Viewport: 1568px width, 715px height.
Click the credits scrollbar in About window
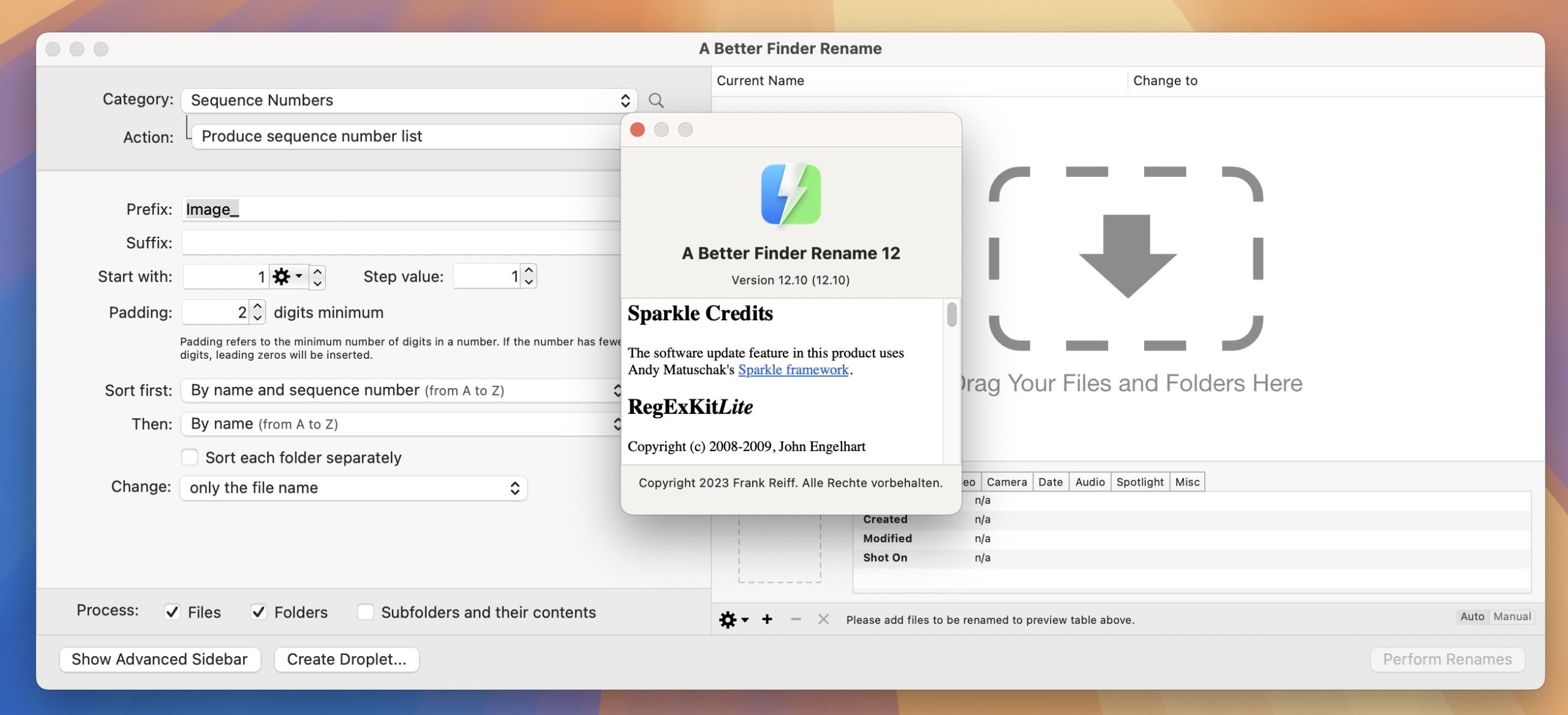[951, 315]
